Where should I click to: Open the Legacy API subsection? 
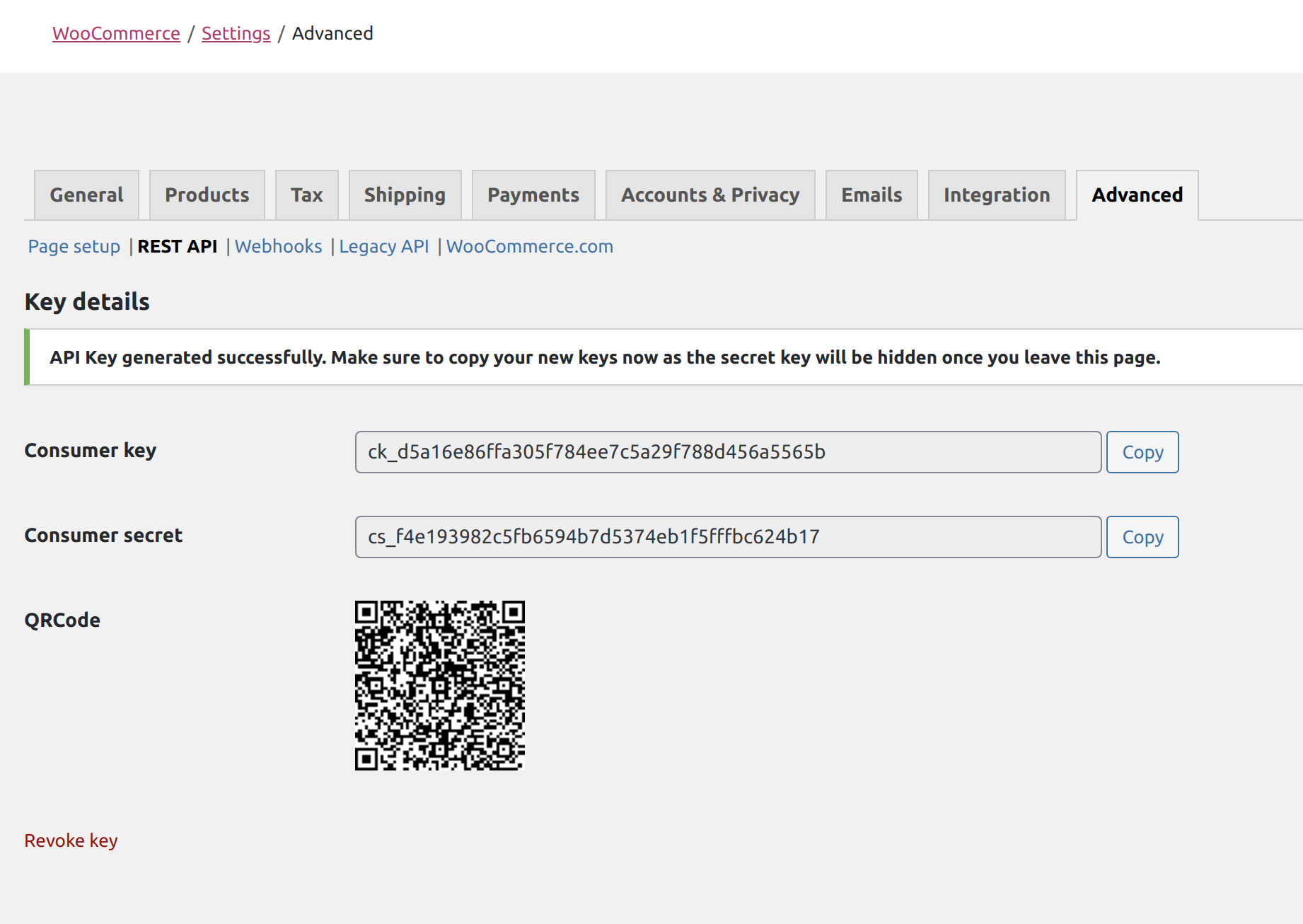(384, 246)
